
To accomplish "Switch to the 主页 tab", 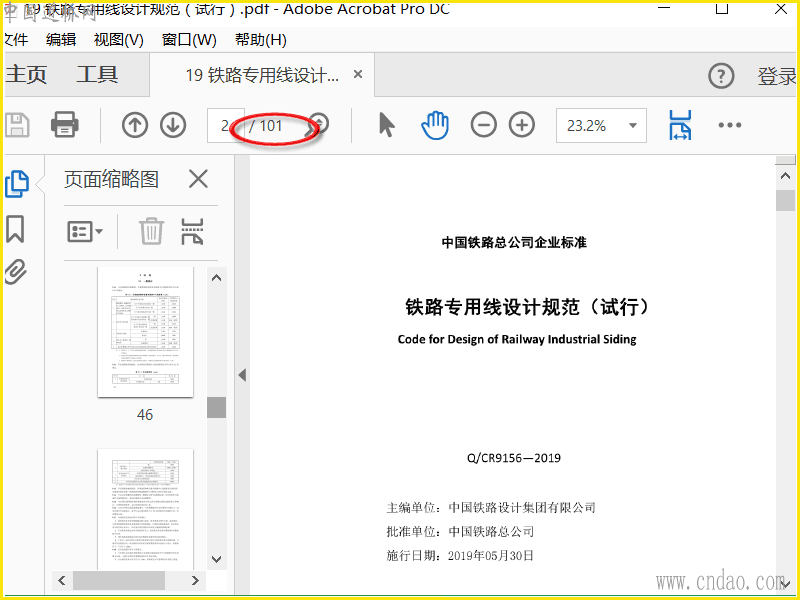I will point(26,74).
